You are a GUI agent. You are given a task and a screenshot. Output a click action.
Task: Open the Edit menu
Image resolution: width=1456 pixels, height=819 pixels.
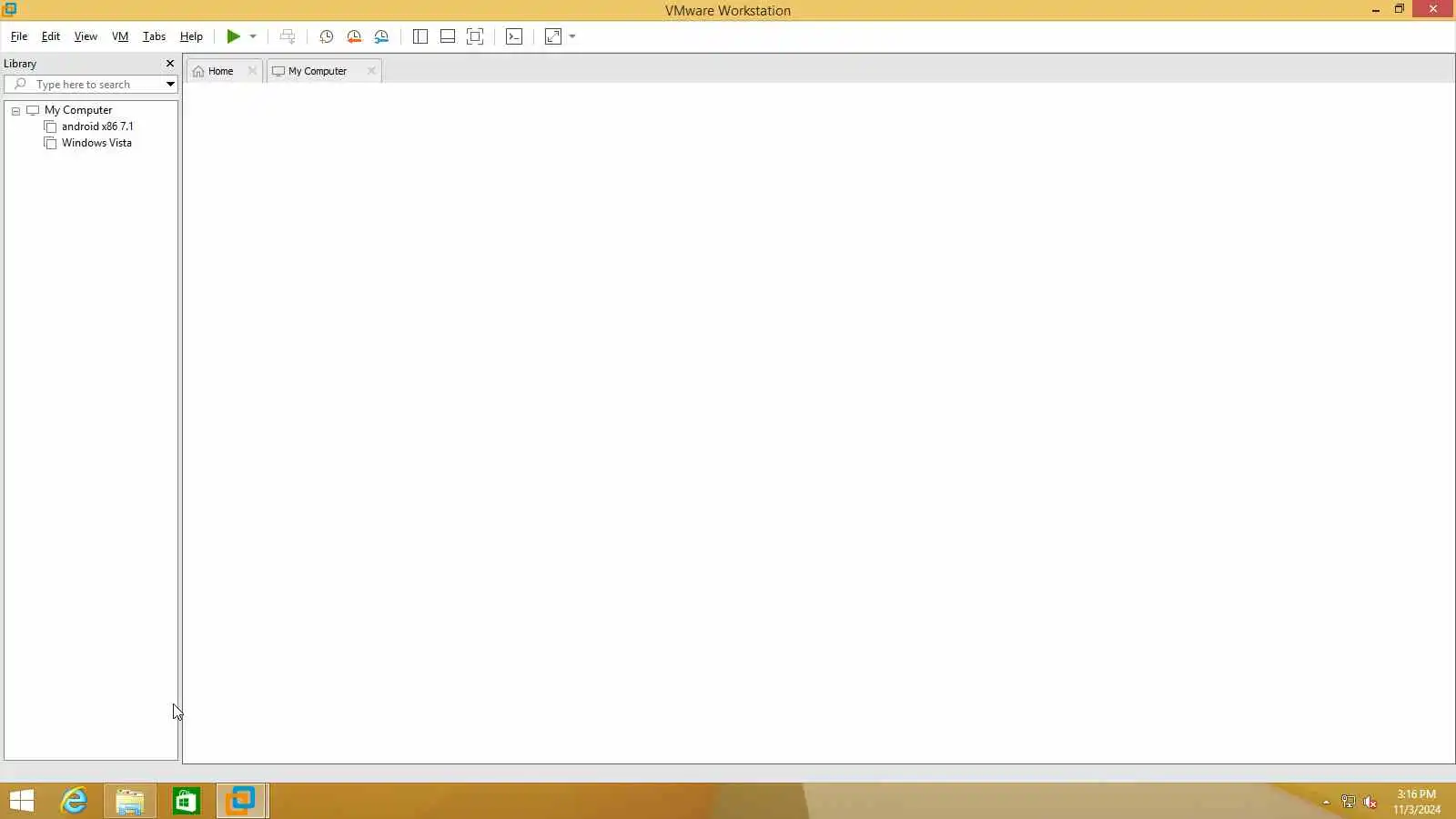pyautogui.click(x=51, y=36)
